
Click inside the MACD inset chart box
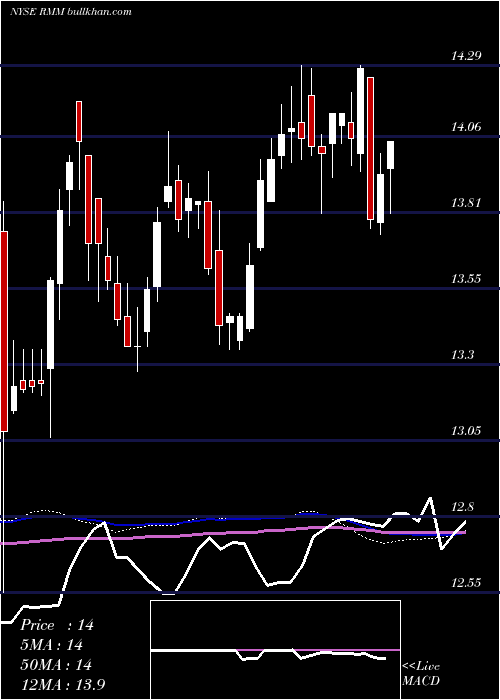[x=275, y=650]
